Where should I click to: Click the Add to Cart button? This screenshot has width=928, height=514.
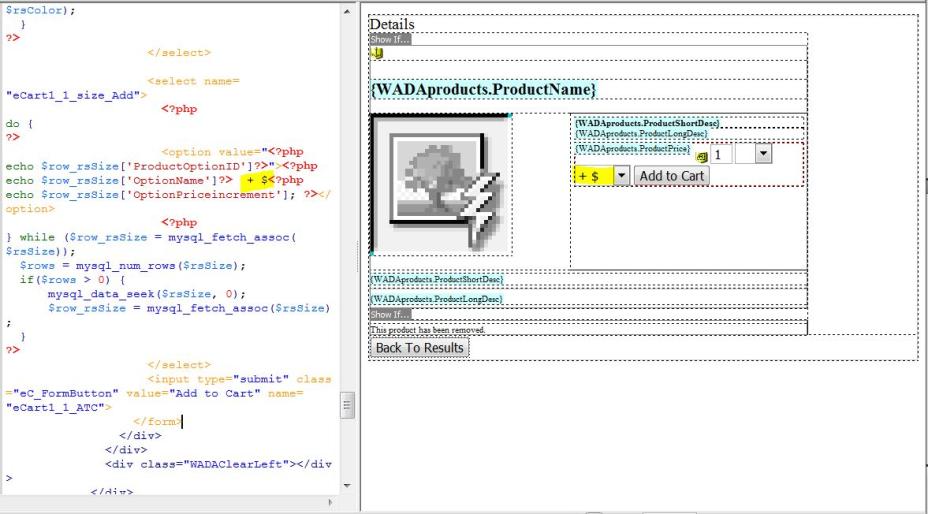[671, 176]
